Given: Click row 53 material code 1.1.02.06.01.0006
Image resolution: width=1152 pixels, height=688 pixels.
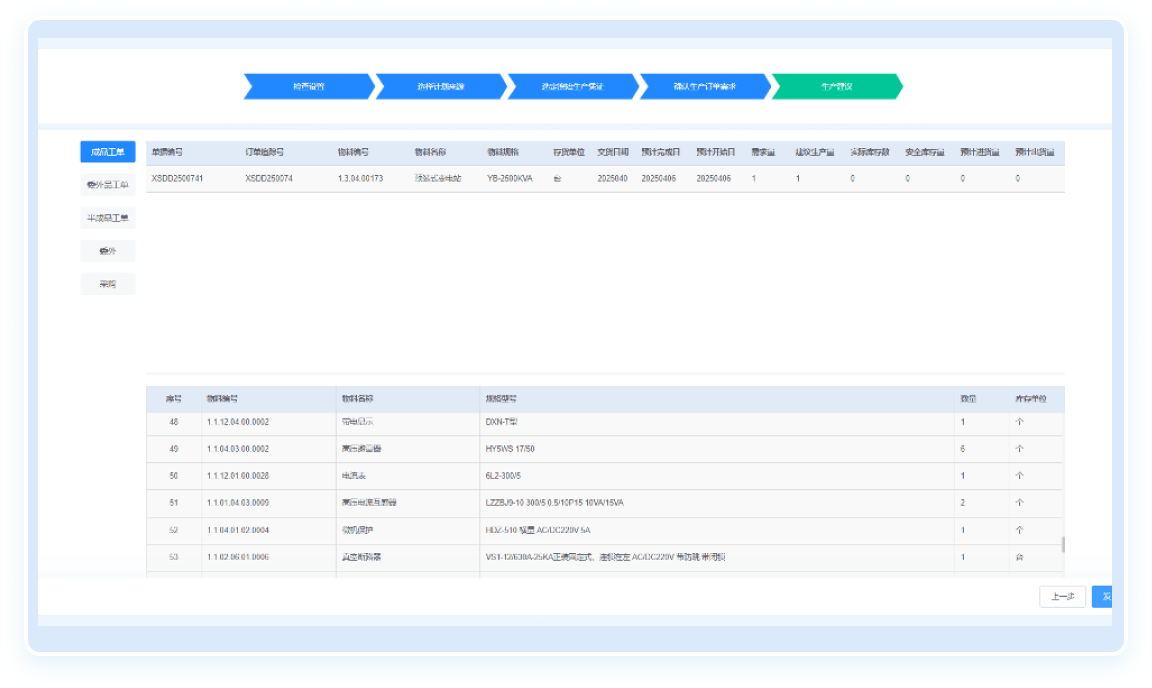Looking at the screenshot, I should pyautogui.click(x=238, y=557).
